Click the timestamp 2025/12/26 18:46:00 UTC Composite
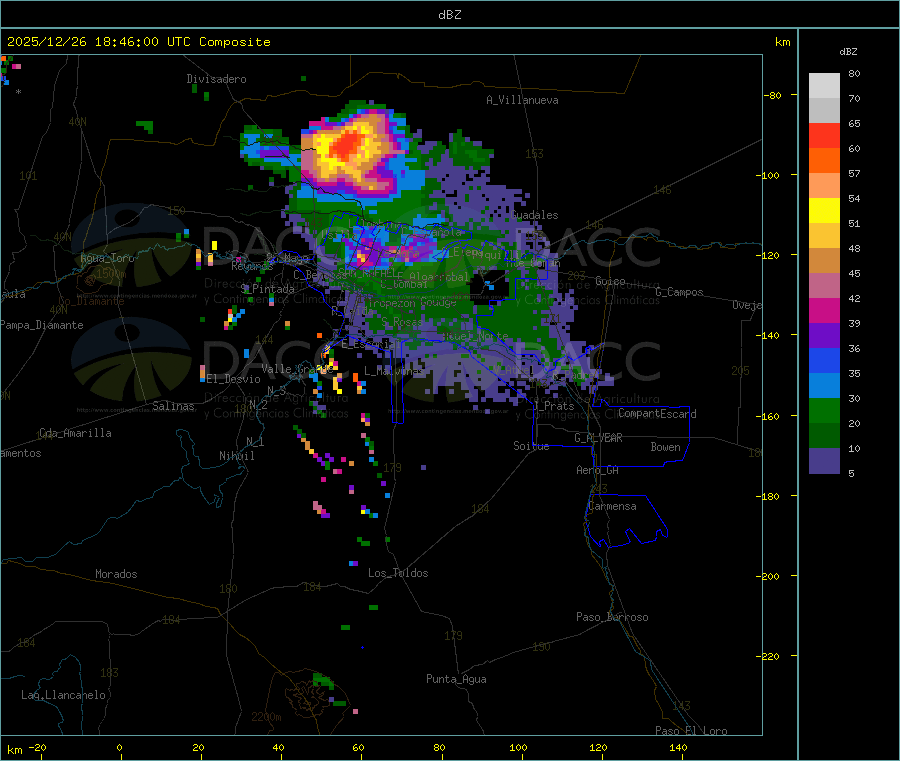Screen dimensions: 900x761 [x=138, y=42]
